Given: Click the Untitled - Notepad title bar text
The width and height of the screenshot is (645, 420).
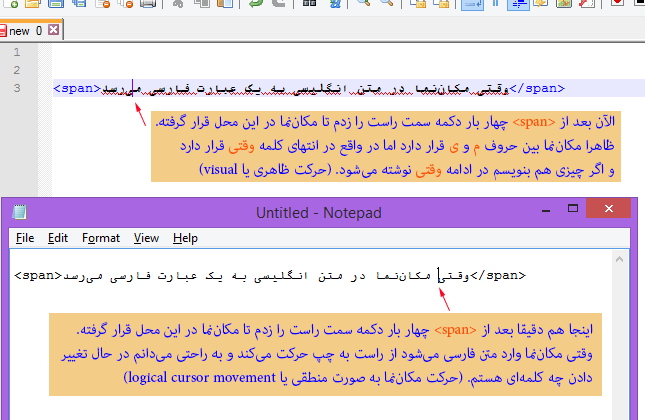Looking at the screenshot, I should (319, 213).
